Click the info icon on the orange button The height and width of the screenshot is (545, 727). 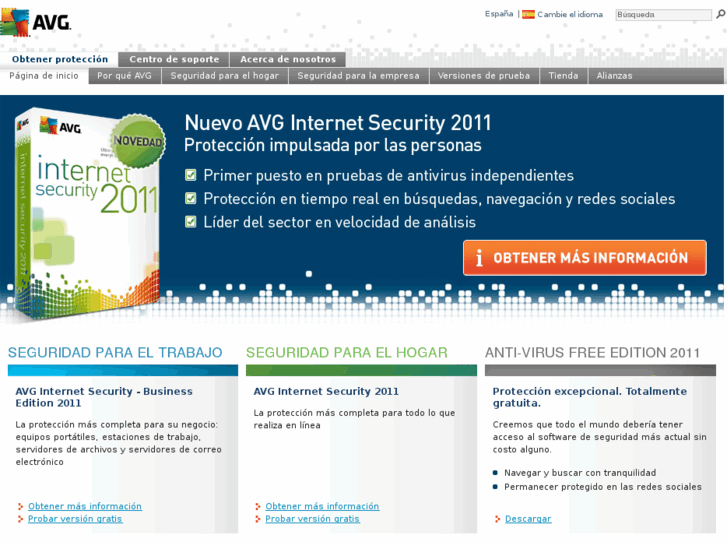479,258
